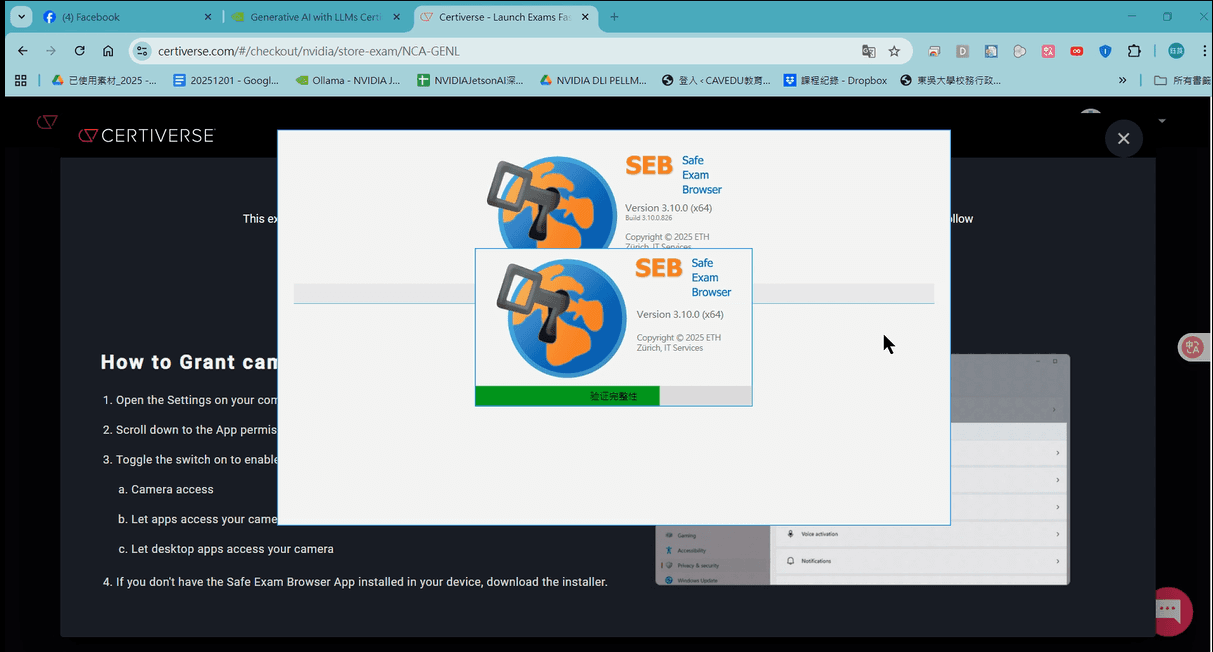The height and width of the screenshot is (652, 1213).
Task: Open the gray D extension
Action: [963, 51]
